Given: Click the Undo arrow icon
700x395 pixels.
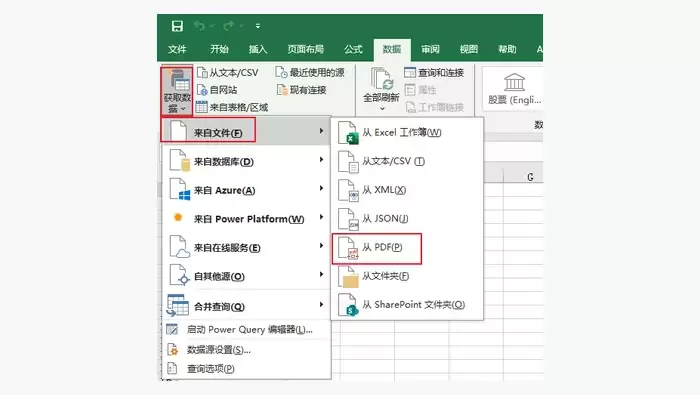Looking at the screenshot, I should [x=200, y=26].
